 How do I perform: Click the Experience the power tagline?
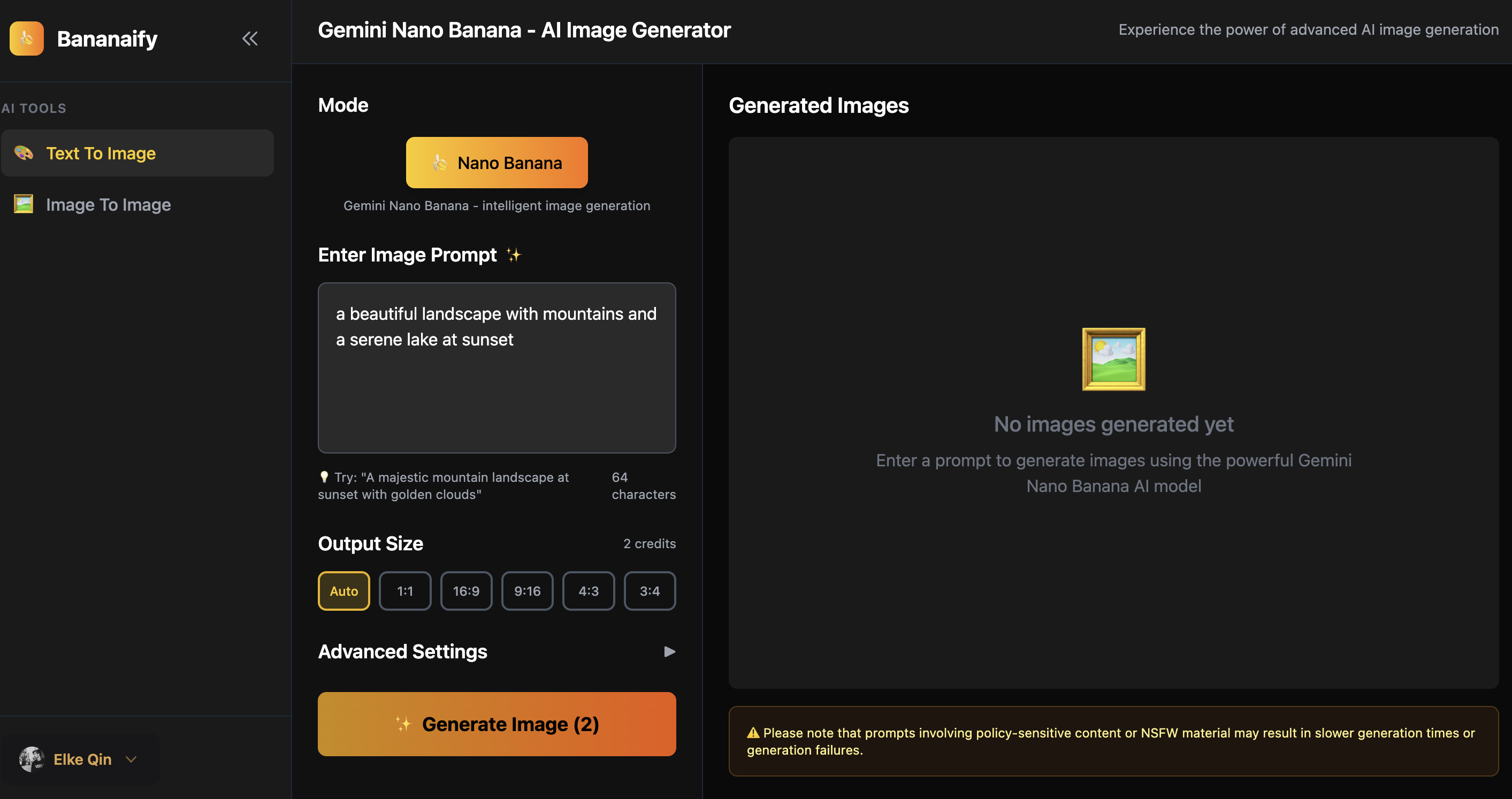(x=1308, y=30)
